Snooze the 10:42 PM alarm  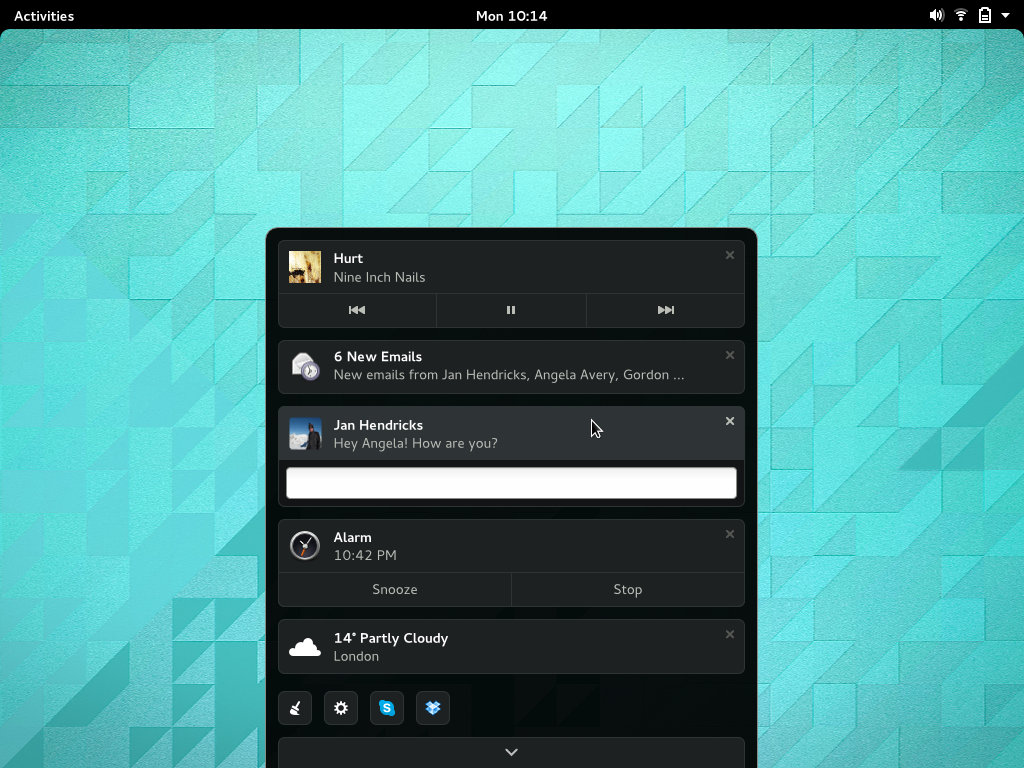394,589
